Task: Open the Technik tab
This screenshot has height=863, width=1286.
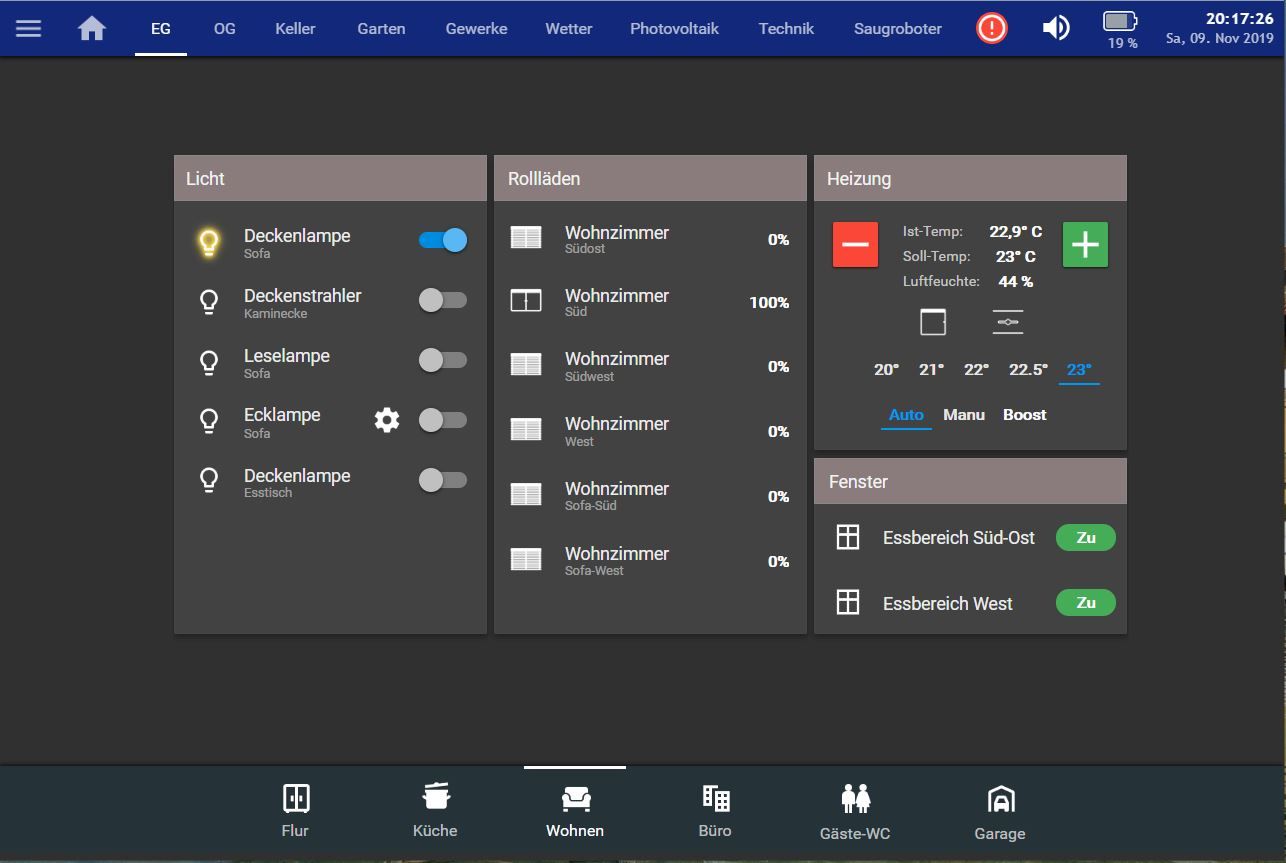Action: pyautogui.click(x=786, y=28)
